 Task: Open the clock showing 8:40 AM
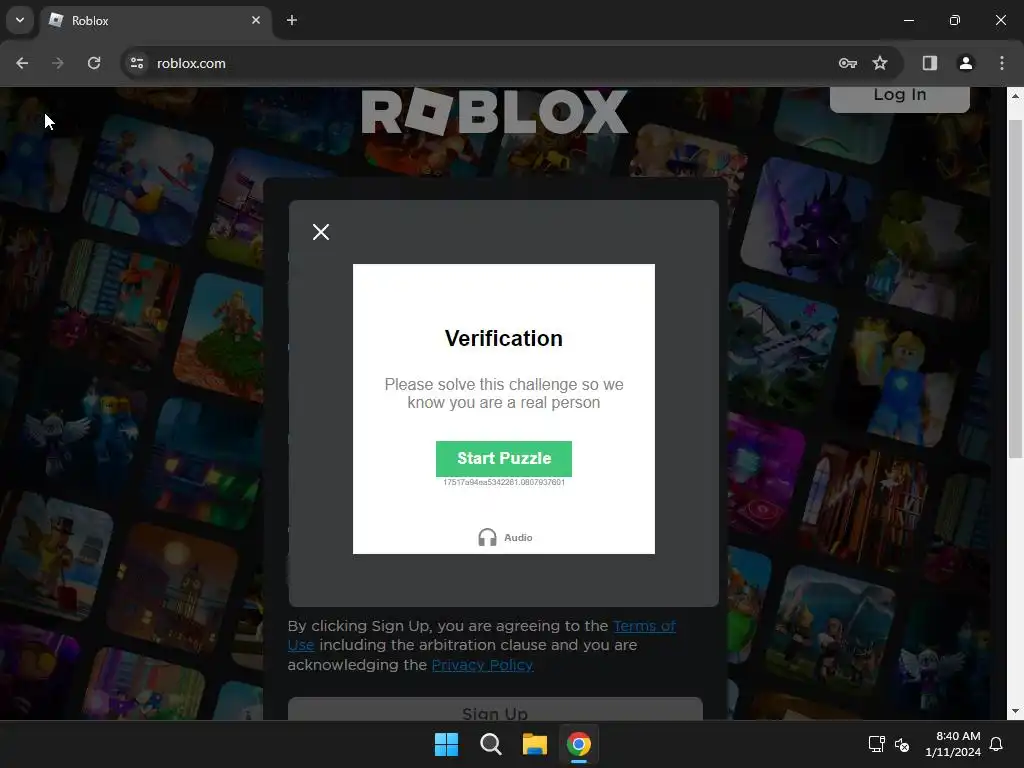(953, 744)
